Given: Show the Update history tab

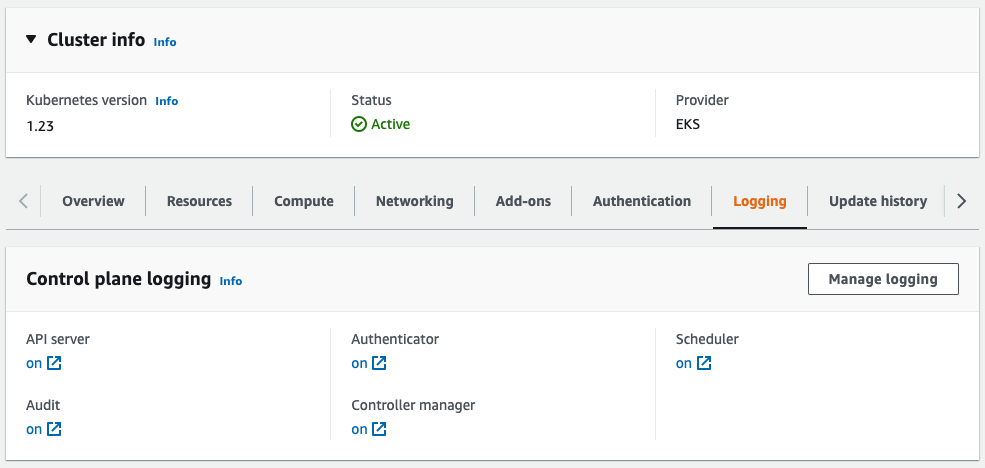Looking at the screenshot, I should 877,201.
